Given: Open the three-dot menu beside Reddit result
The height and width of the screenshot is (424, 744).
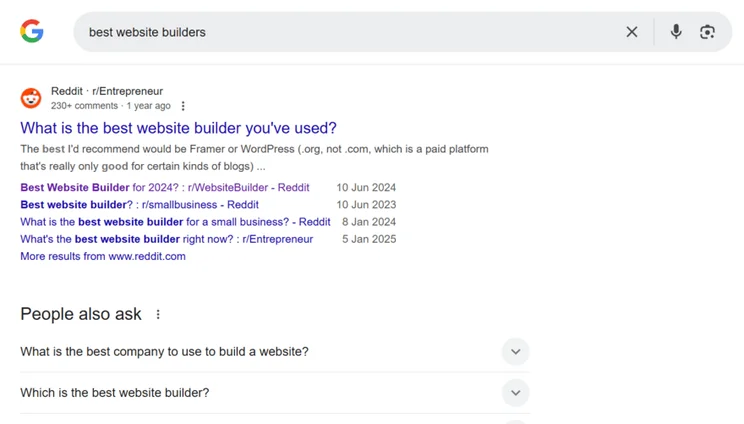Looking at the screenshot, I should pyautogui.click(x=183, y=106).
